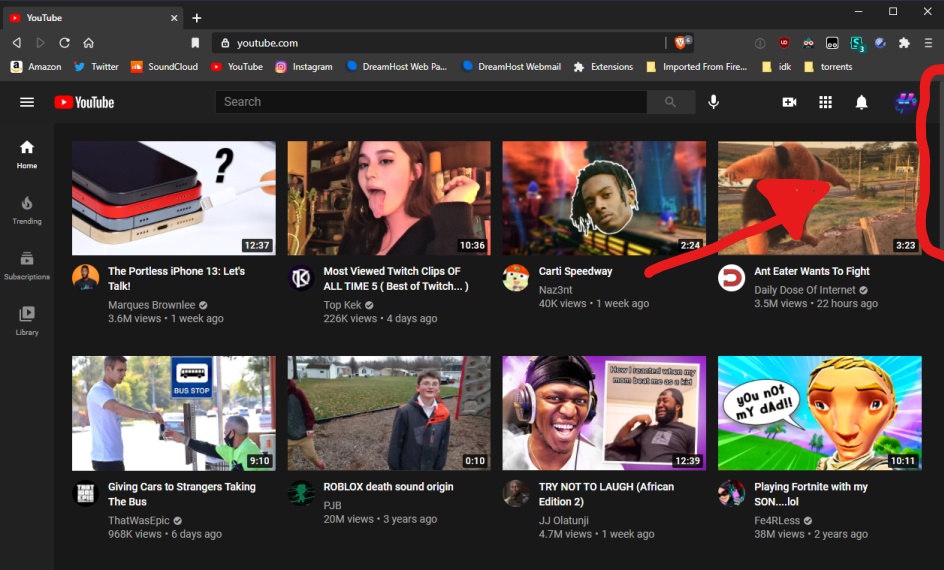Click the browser back arrow
This screenshot has height=570, width=944.
pyautogui.click(x=17, y=43)
